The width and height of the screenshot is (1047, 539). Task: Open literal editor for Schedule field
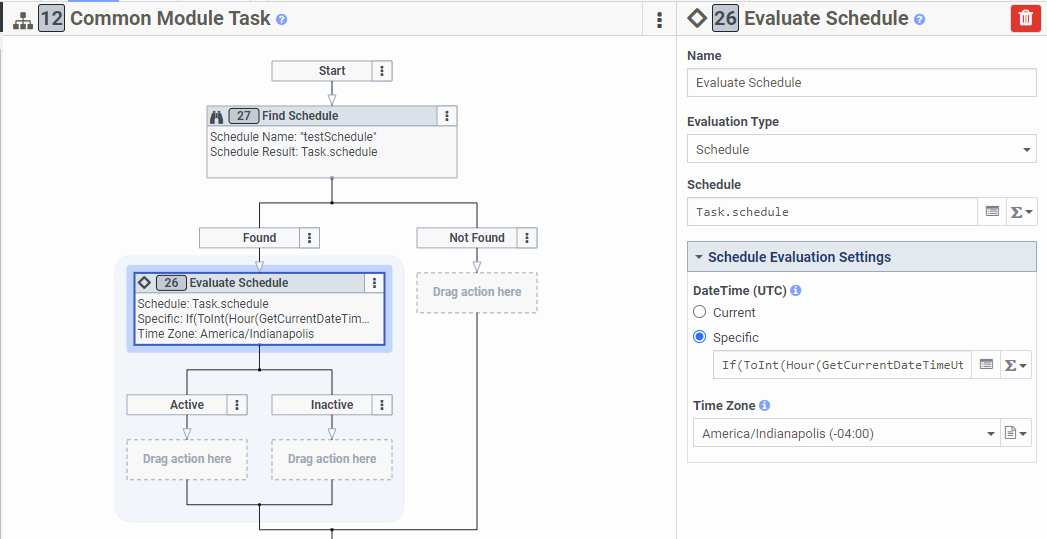coord(992,212)
